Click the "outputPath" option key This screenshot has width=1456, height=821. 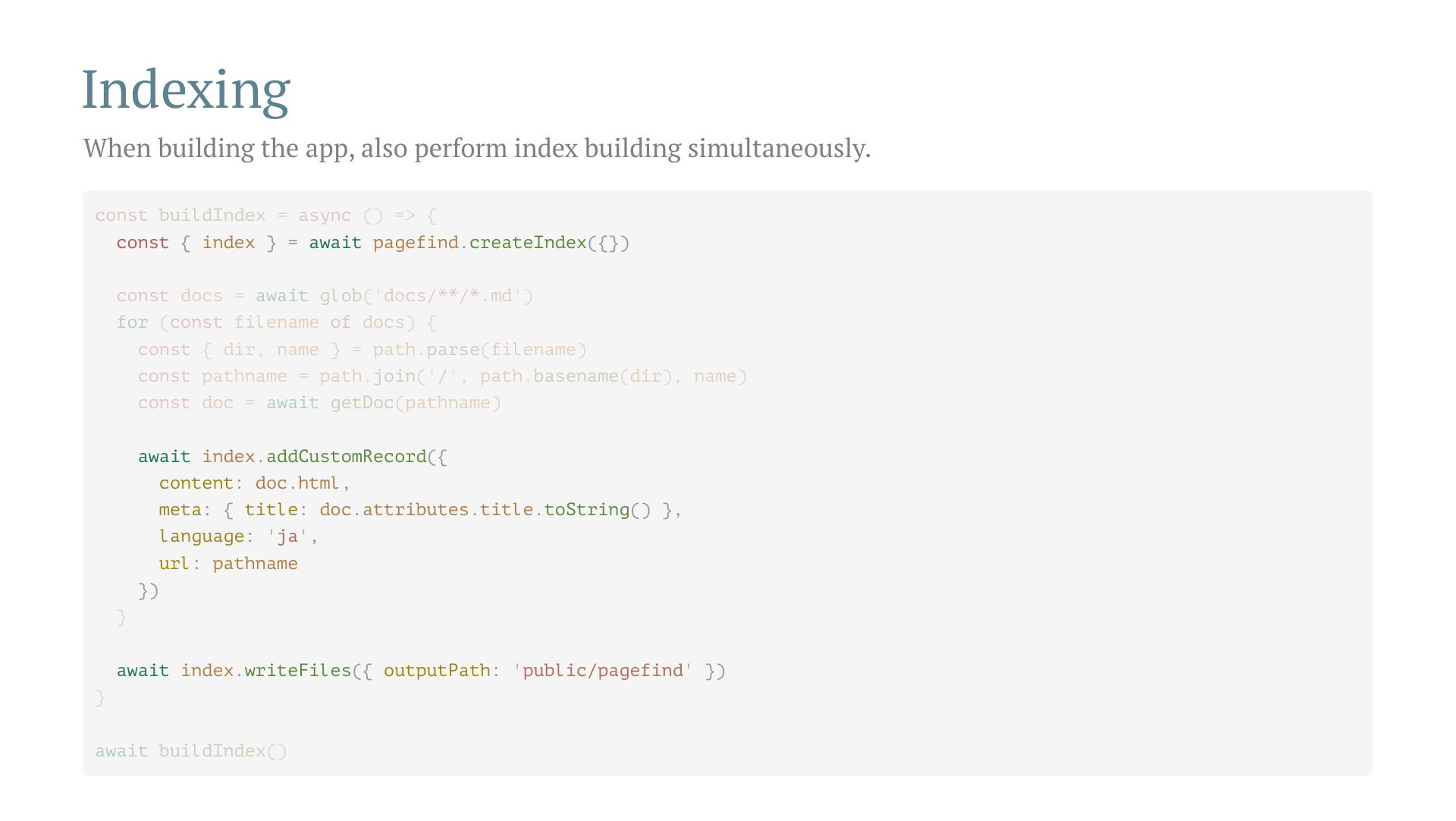pyautogui.click(x=437, y=671)
